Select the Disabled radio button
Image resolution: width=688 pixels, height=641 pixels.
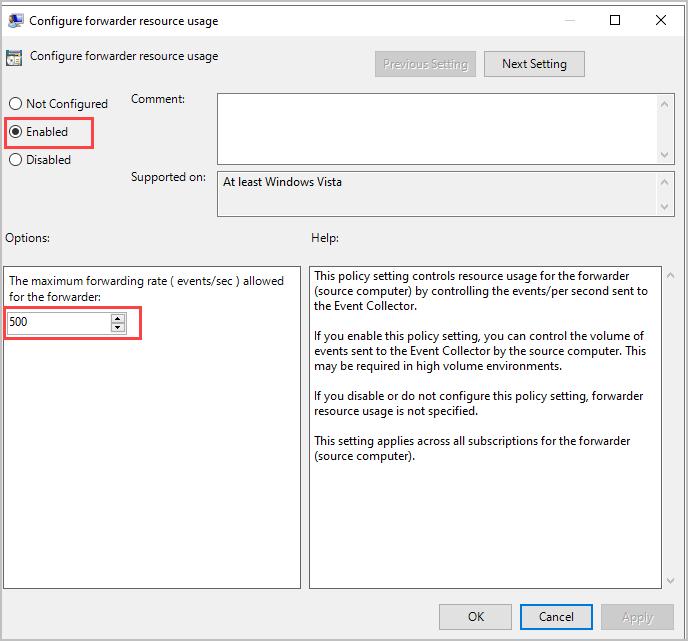tap(15, 159)
